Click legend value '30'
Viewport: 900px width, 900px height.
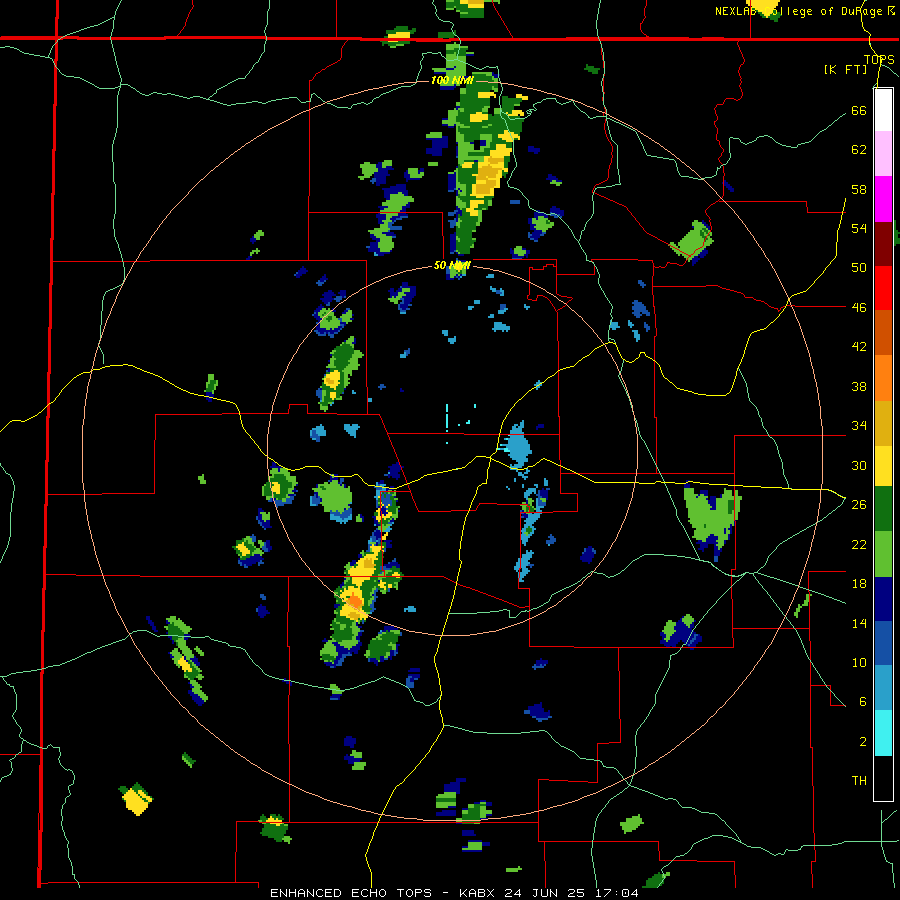tap(859, 465)
